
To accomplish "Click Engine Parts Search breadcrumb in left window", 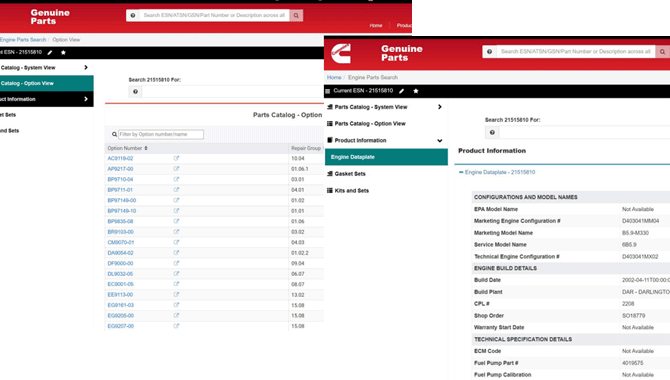I will click(x=23, y=40).
